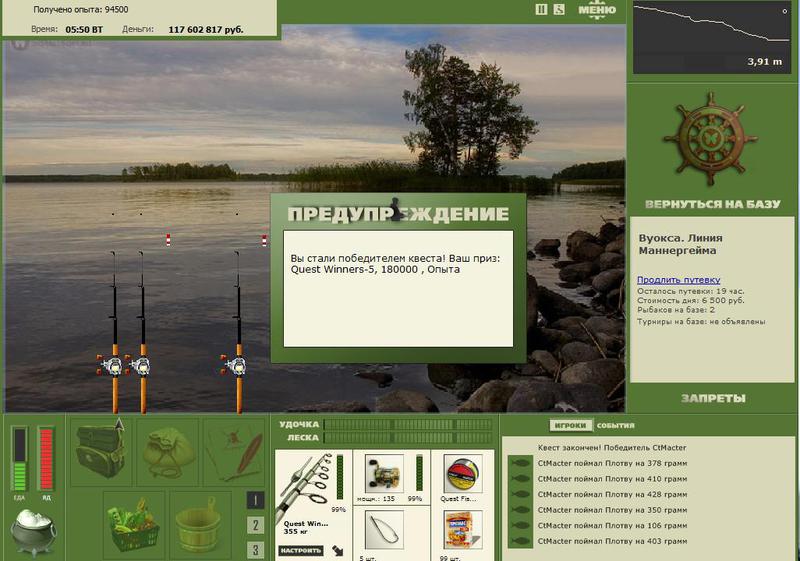Click 'Получено опыта: 94500' text

[81, 9]
